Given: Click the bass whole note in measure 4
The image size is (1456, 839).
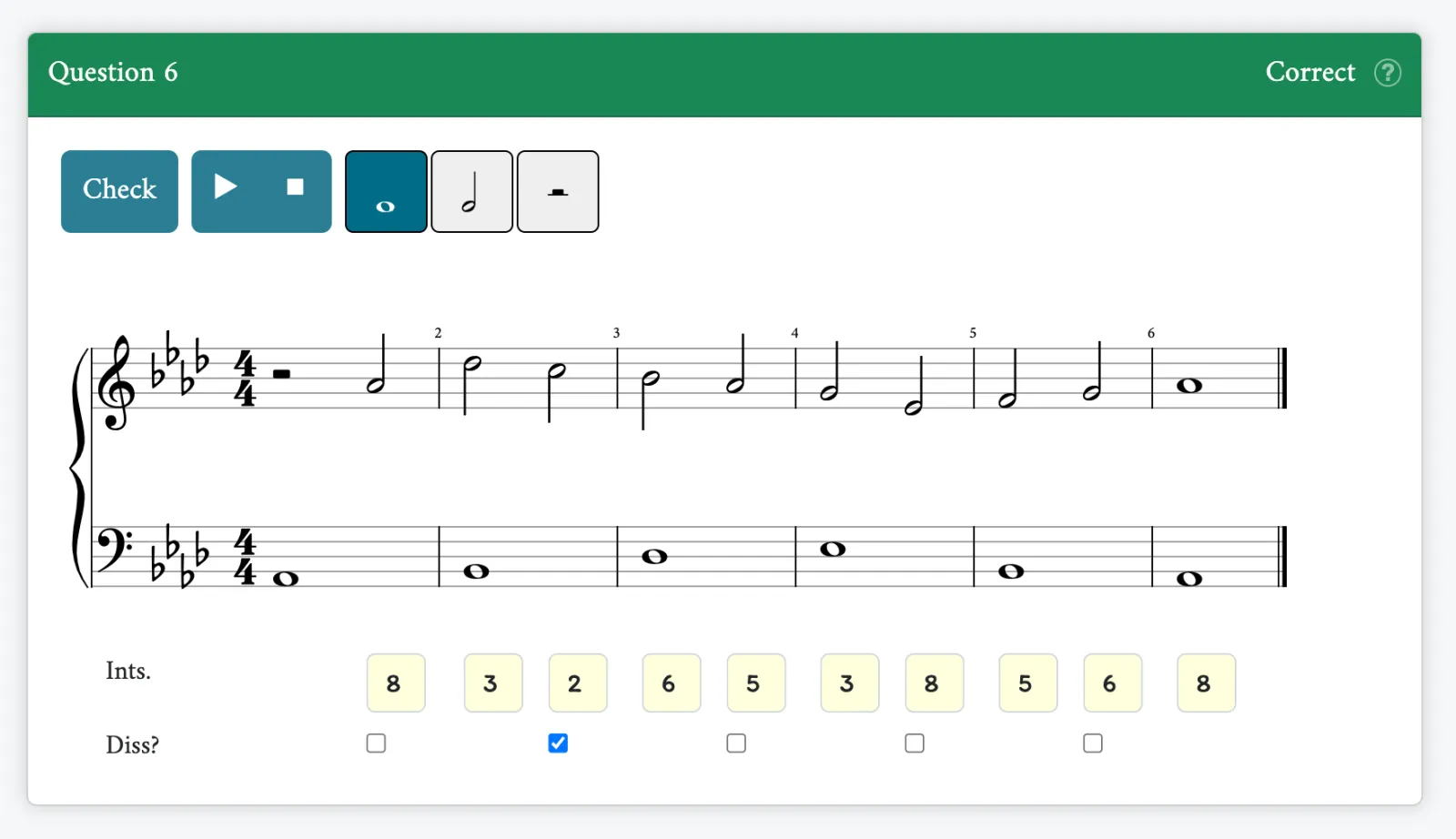Looking at the screenshot, I should coord(833,549).
